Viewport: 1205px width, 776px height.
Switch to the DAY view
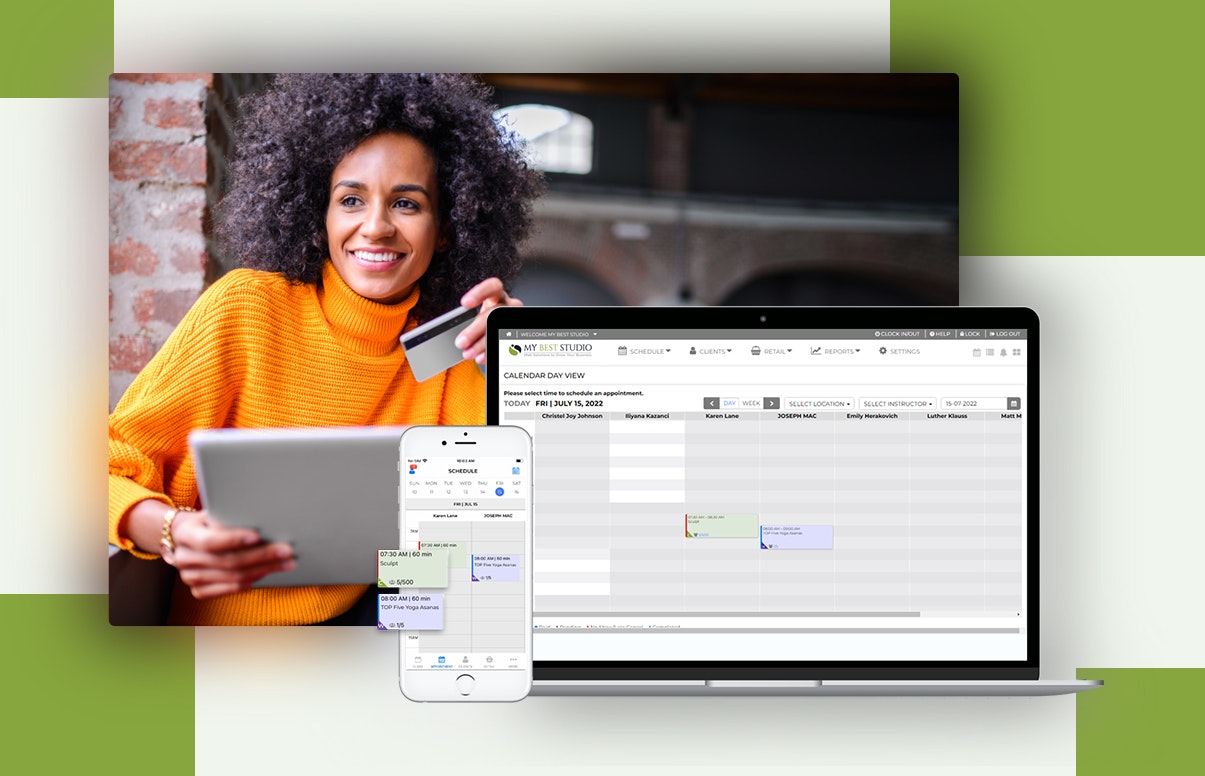tap(729, 403)
